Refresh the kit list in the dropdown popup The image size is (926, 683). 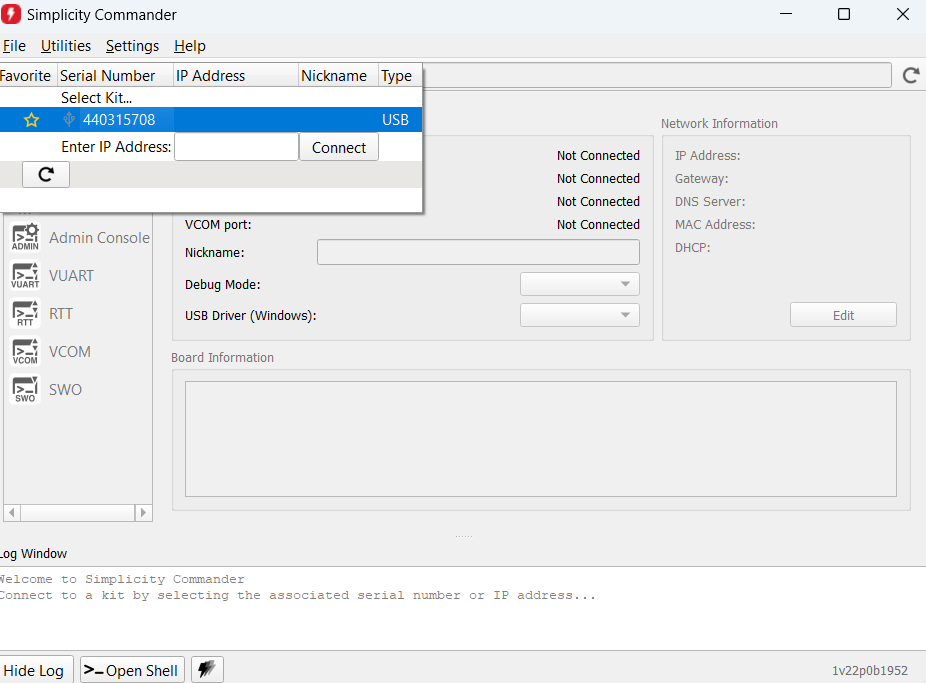point(46,174)
